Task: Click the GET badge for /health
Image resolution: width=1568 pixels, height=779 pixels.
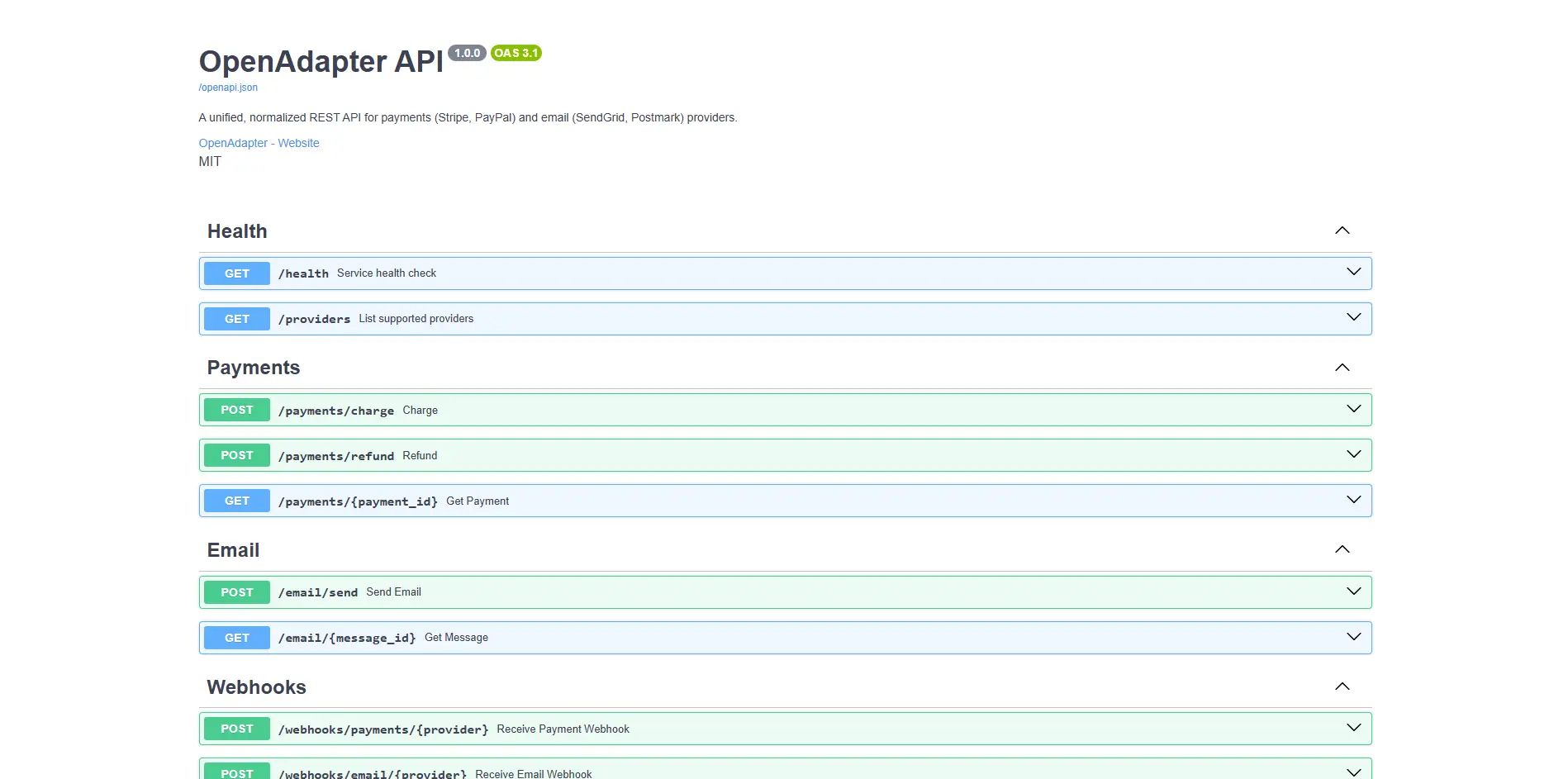Action: [237, 273]
